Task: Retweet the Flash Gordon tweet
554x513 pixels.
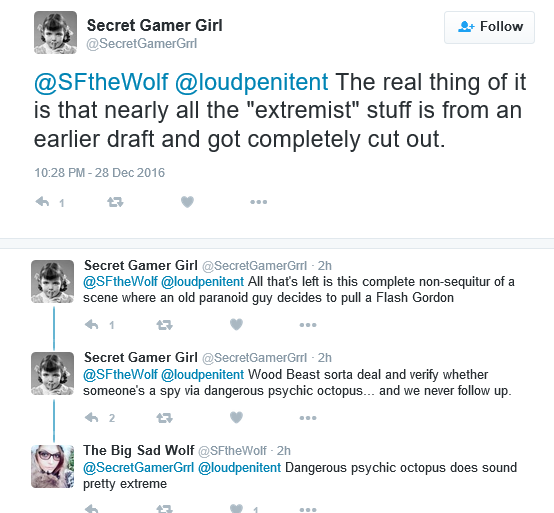Action: 164,325
